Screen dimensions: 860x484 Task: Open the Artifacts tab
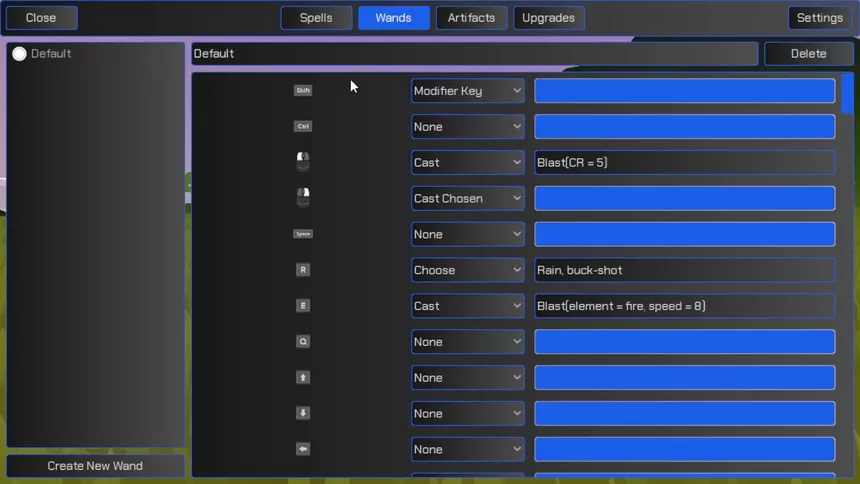point(471,18)
